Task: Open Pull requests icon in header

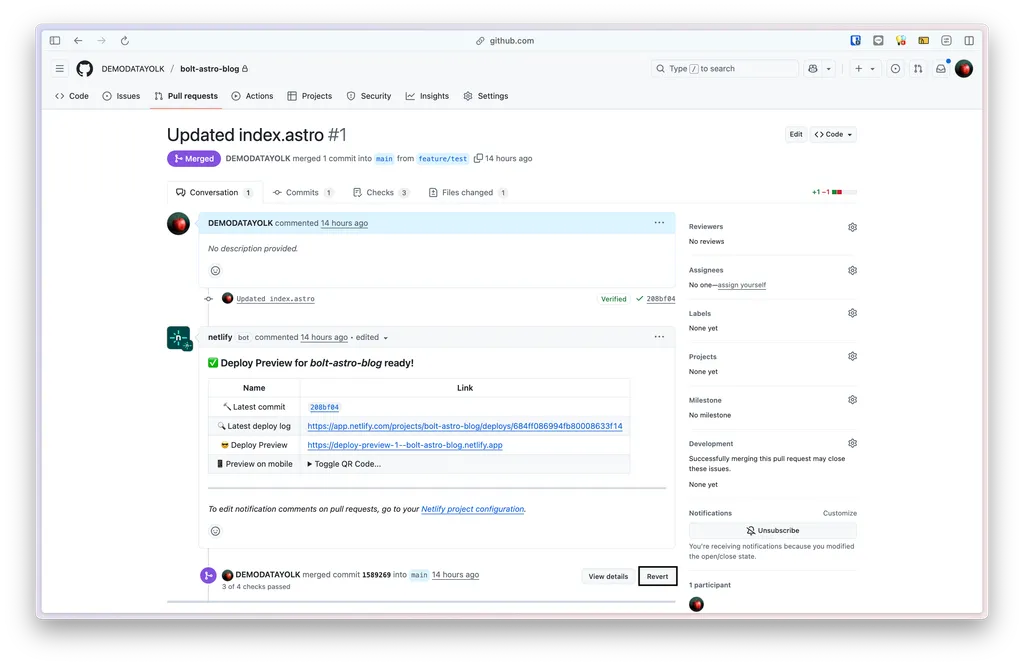Action: 918,69
